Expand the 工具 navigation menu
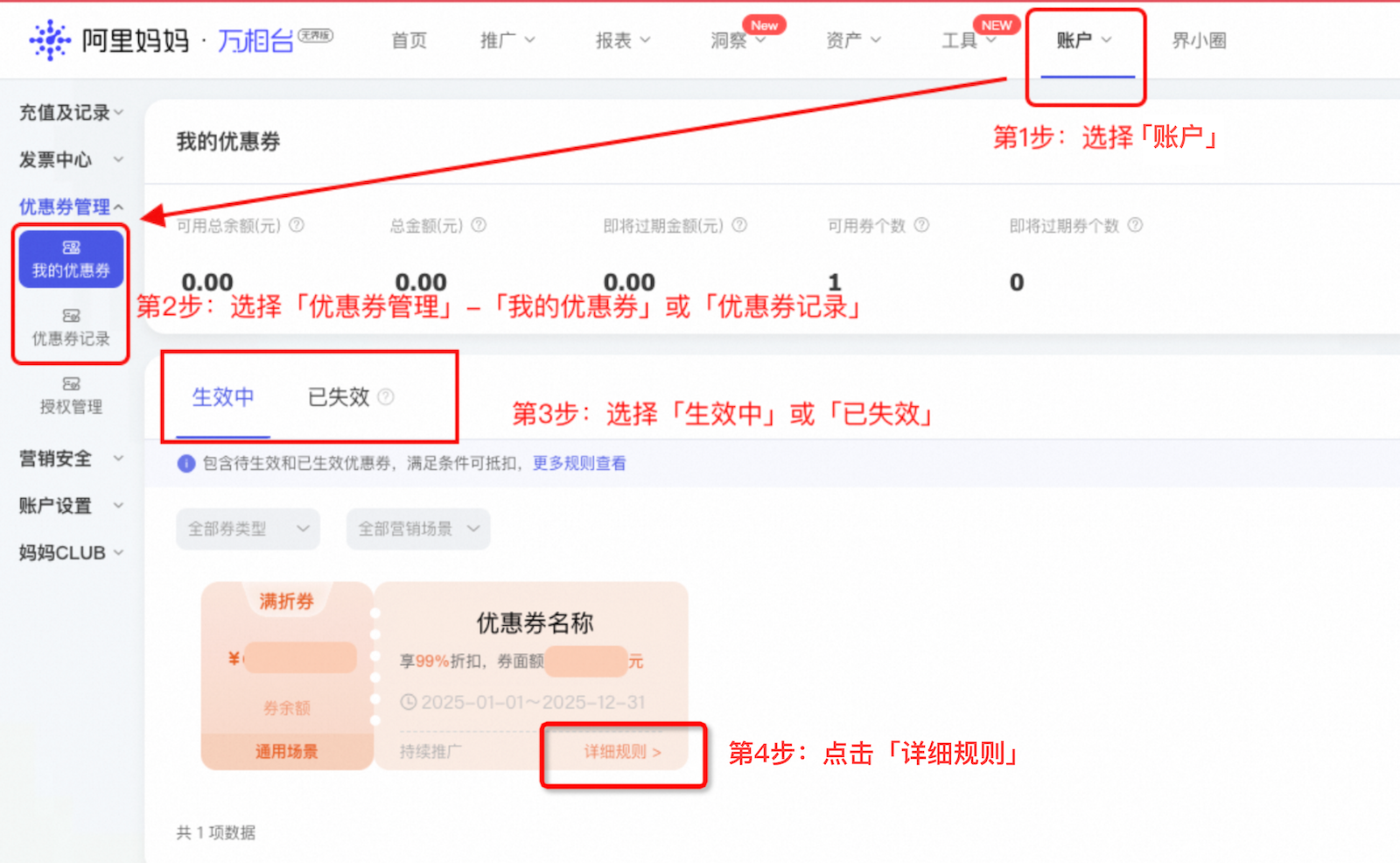Screen dimensions: 1400x863 point(969,40)
